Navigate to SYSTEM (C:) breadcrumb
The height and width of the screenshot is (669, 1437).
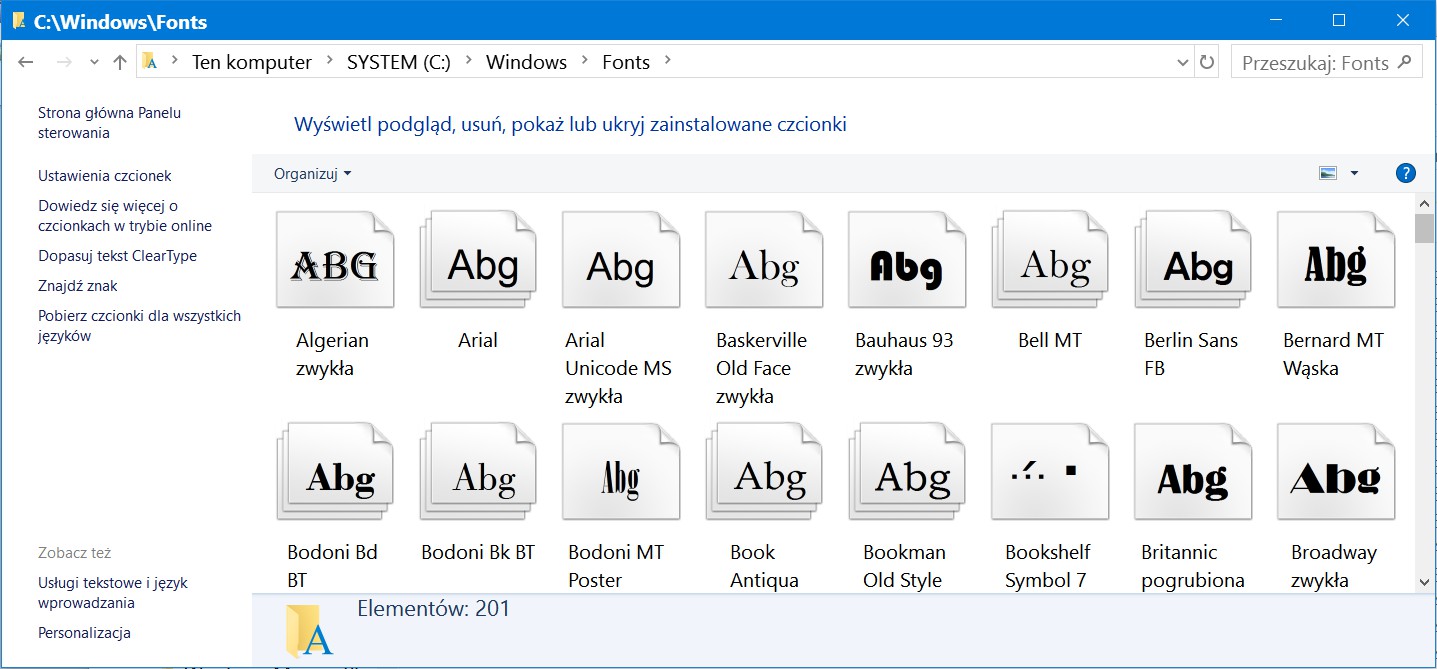399,62
